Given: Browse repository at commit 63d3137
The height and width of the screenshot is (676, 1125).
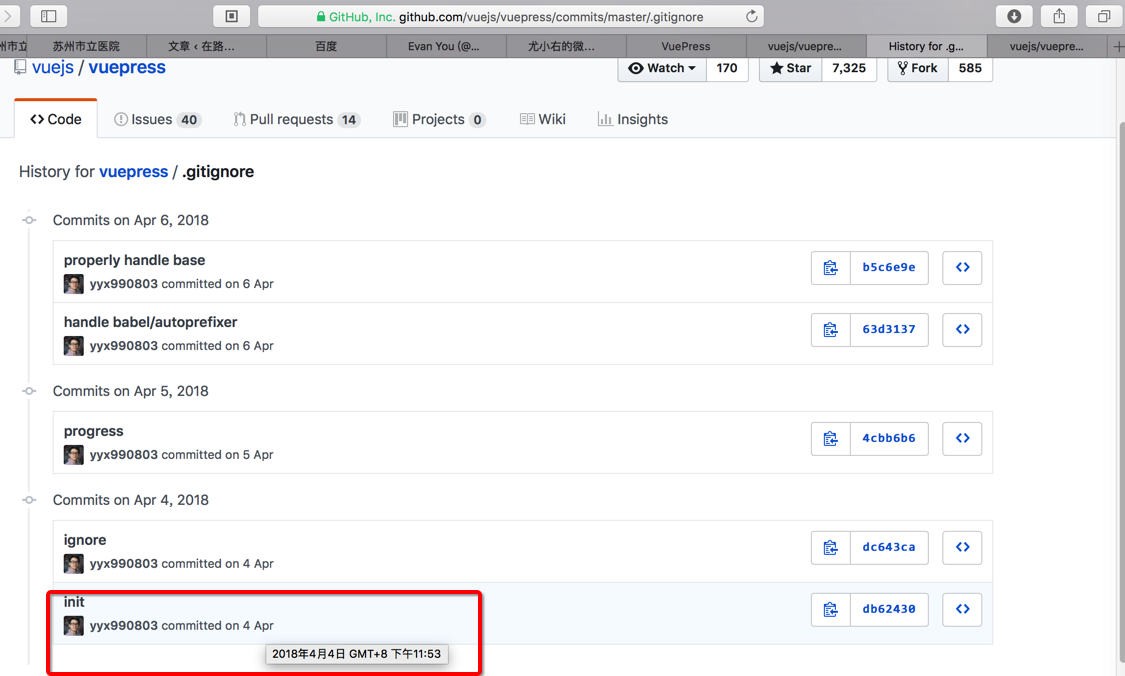Looking at the screenshot, I should pos(962,329).
